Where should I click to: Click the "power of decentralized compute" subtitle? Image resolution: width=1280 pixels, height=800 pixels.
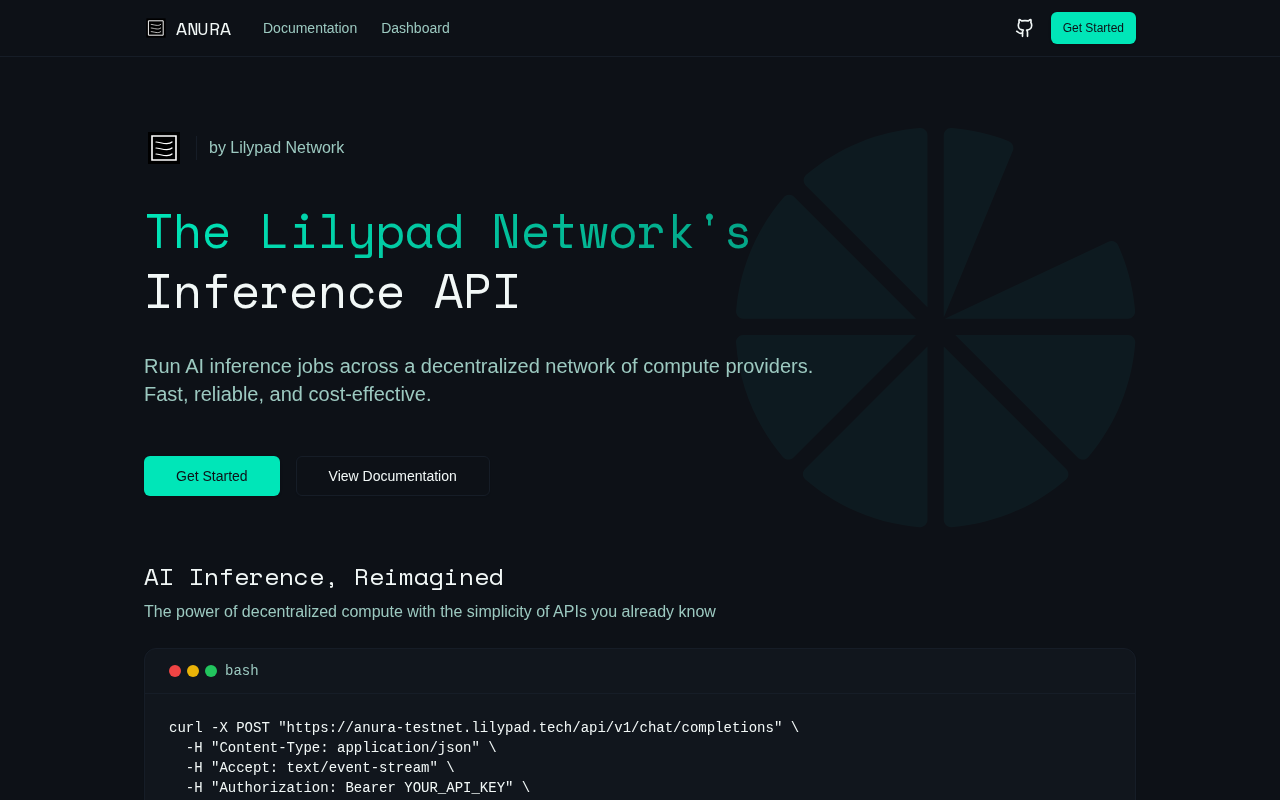(x=430, y=612)
